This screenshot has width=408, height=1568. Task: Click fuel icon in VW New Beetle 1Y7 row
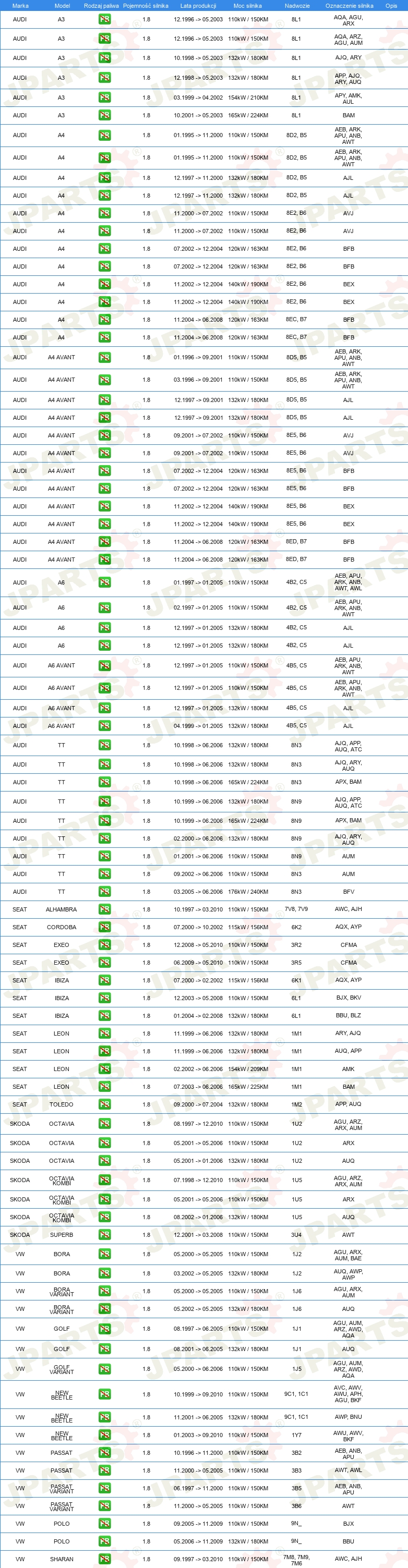point(105,1435)
